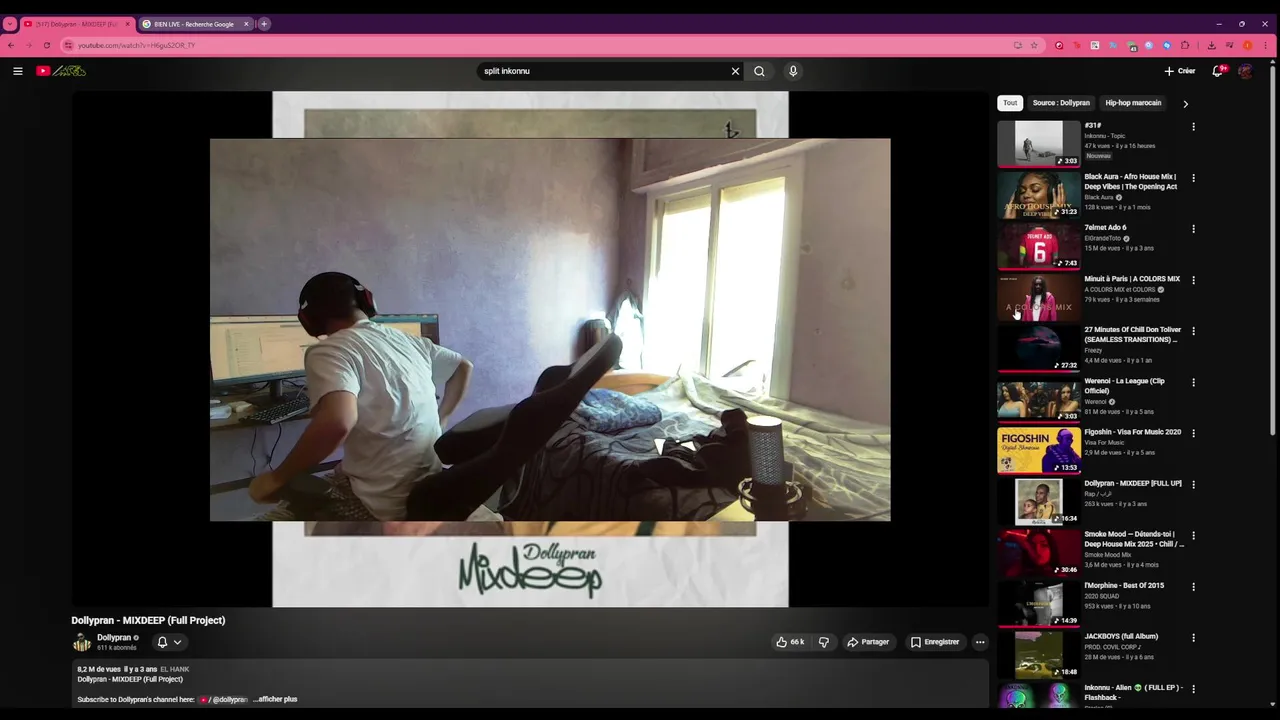
Task: Open options for 7elmet Ado 6
Action: coord(1193,229)
